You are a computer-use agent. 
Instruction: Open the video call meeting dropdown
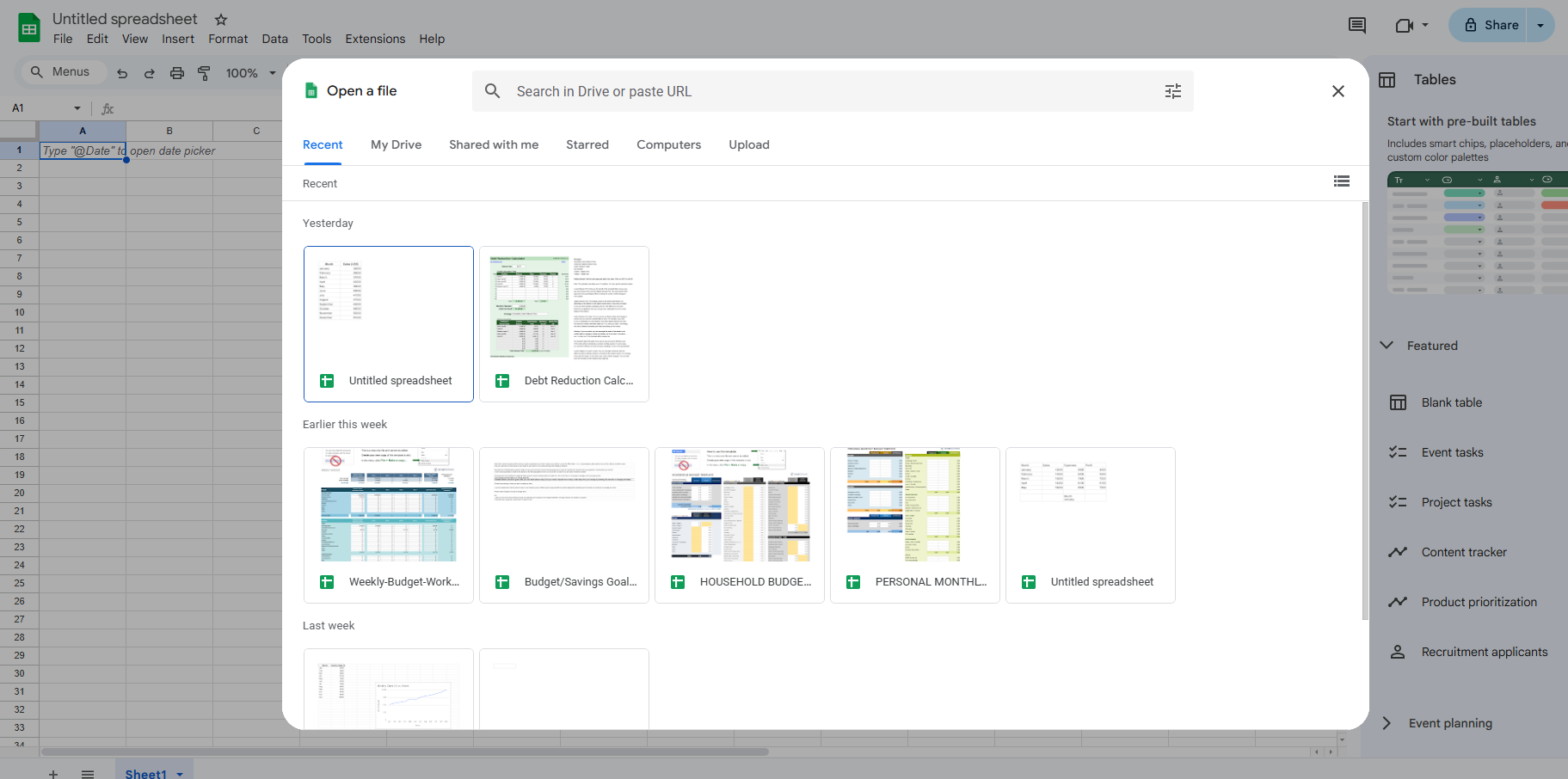pyautogui.click(x=1411, y=25)
